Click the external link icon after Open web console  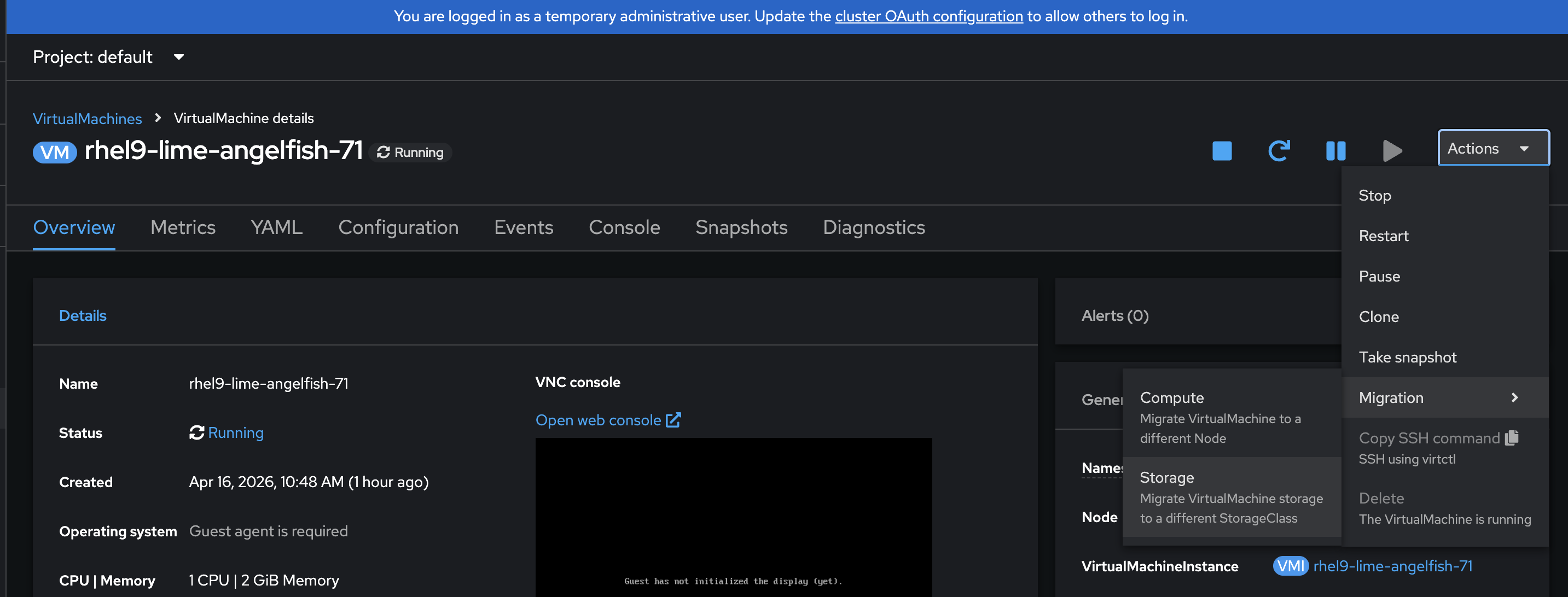tap(673, 420)
